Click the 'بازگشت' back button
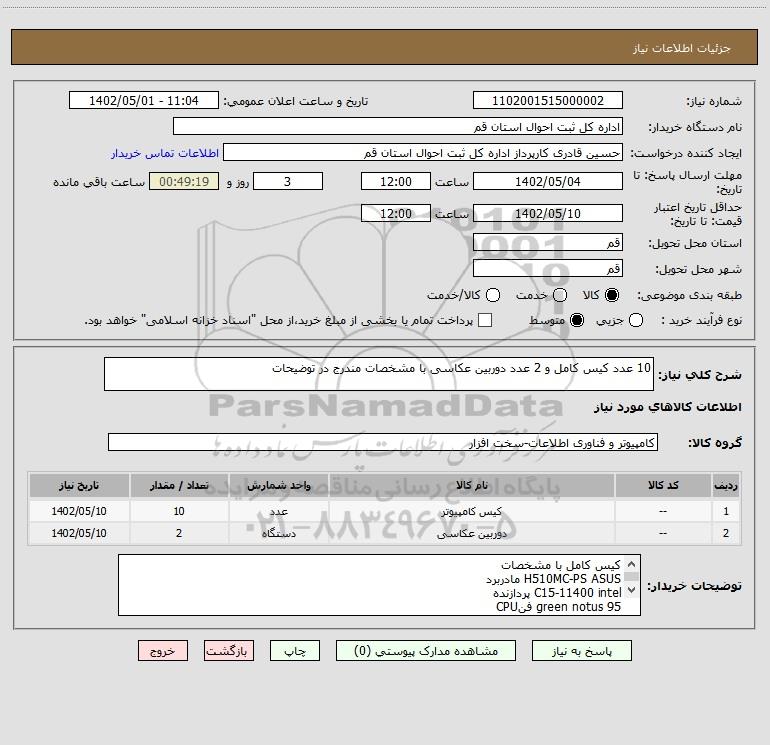Screen dimensions: 770x745 click(229, 651)
